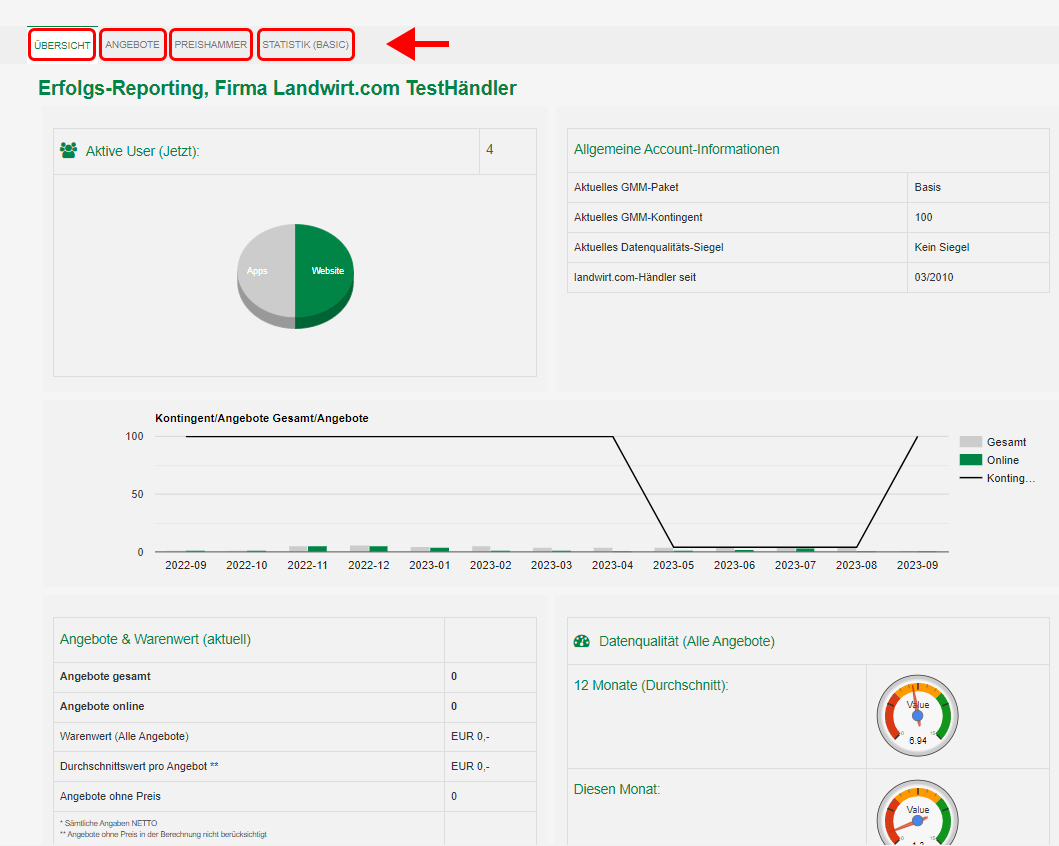Click the "Angebote online" row label
The width and height of the screenshot is (1059, 846).
102,706
